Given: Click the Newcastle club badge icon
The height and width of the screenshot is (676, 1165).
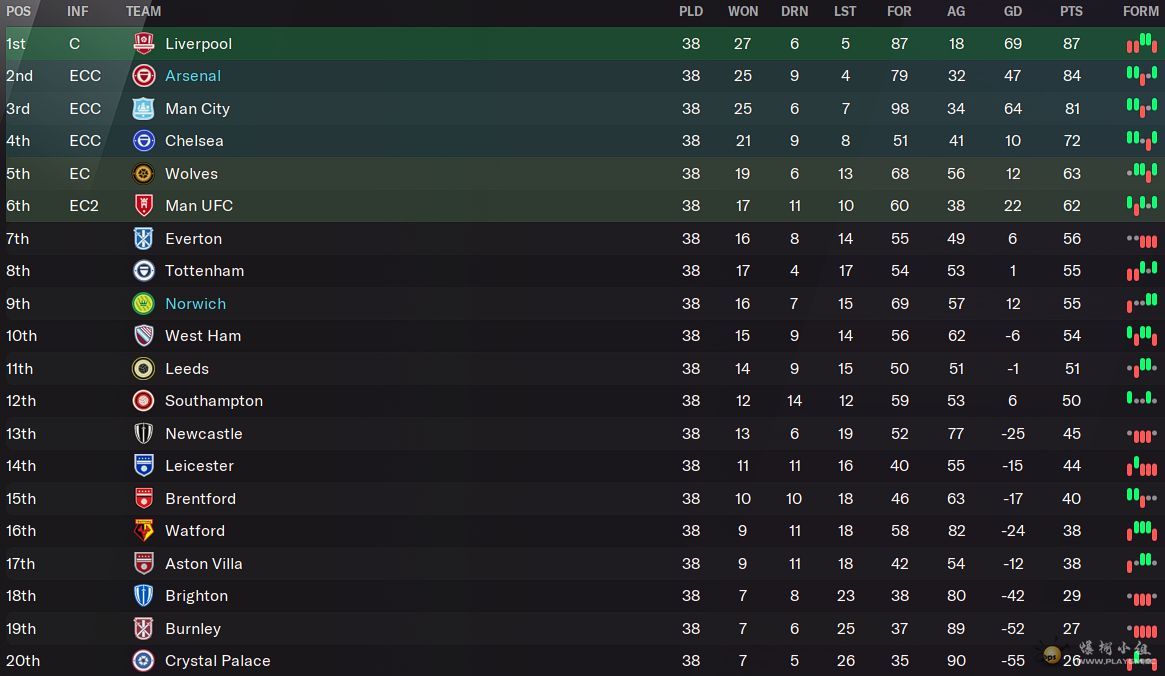Looking at the screenshot, I should (144, 434).
